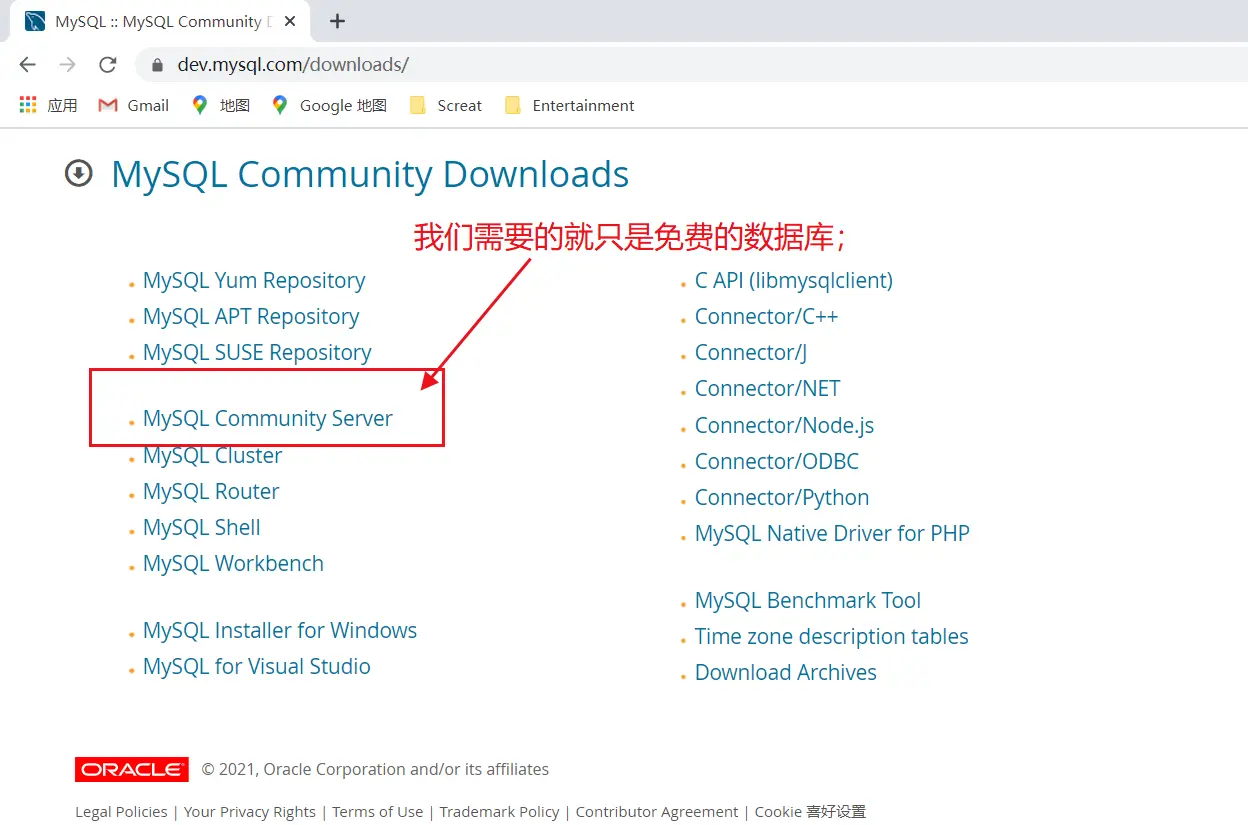
Task: Open the Gmail bookmark
Action: tap(134, 105)
